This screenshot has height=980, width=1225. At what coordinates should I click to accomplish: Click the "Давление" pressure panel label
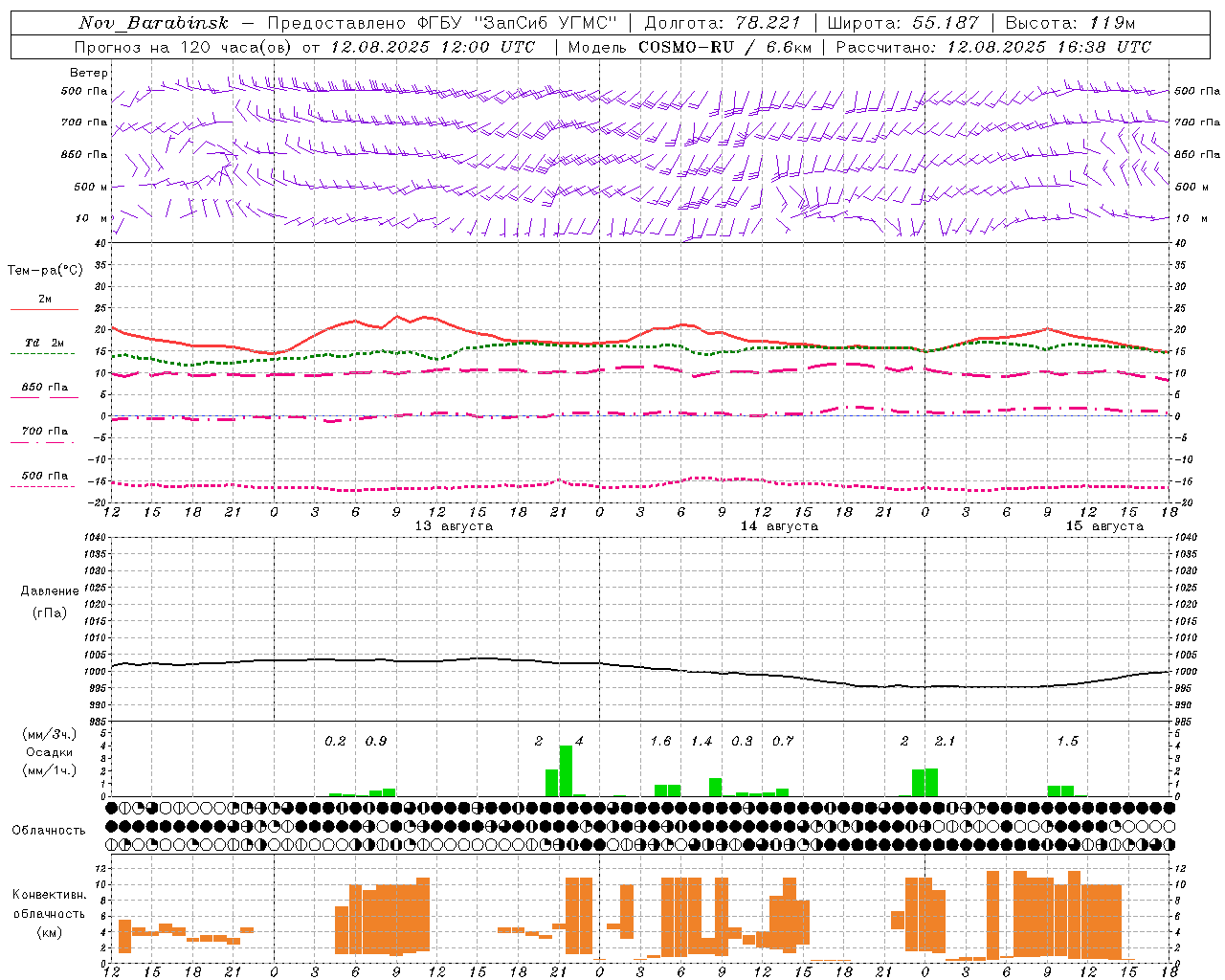coord(50,591)
